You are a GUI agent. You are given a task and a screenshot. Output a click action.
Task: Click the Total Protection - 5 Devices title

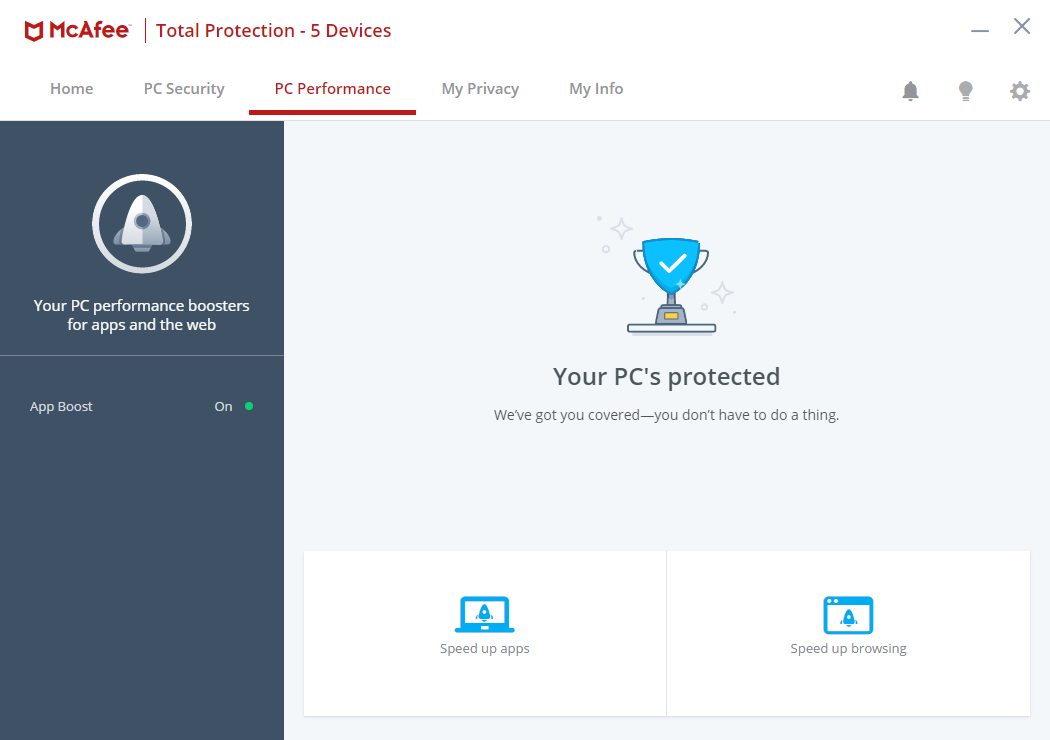coord(273,31)
